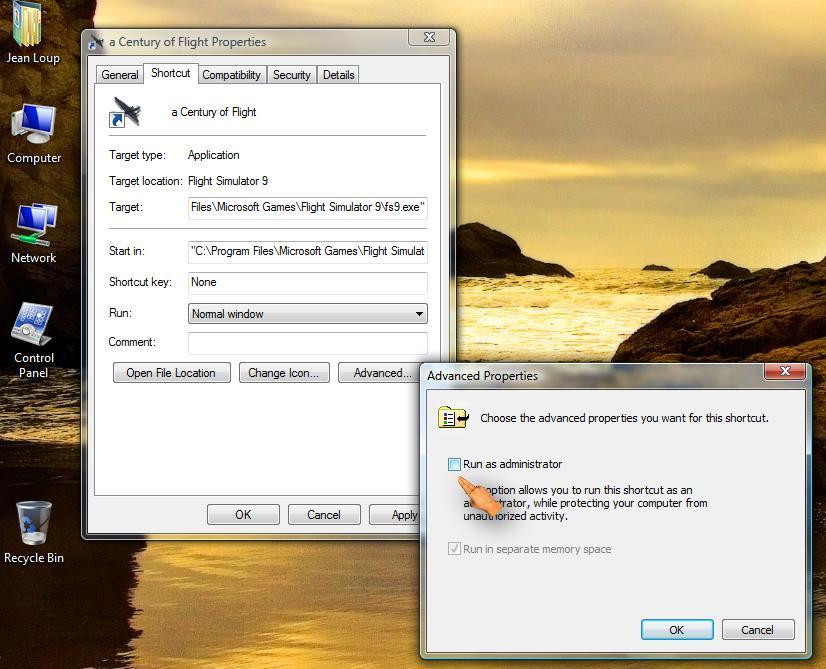Click the "Choose the advanced properties" instruction text

tap(624, 418)
